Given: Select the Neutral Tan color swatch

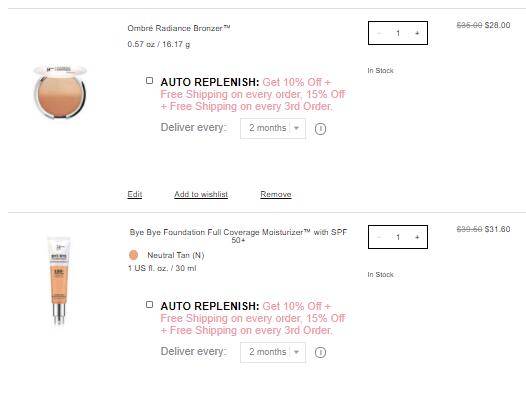Looking at the screenshot, I should 134,255.
